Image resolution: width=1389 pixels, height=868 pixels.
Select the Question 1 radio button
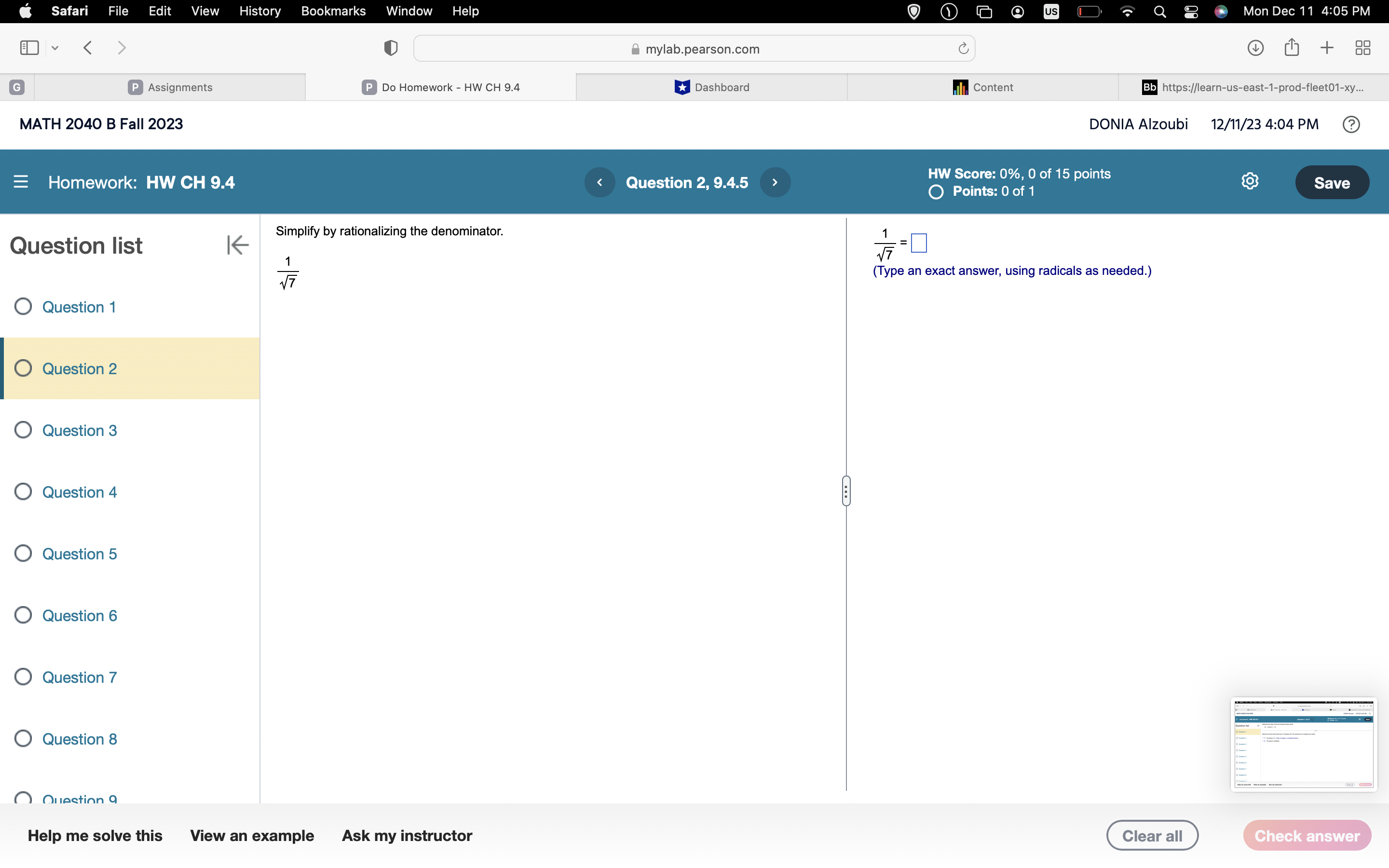click(23, 307)
